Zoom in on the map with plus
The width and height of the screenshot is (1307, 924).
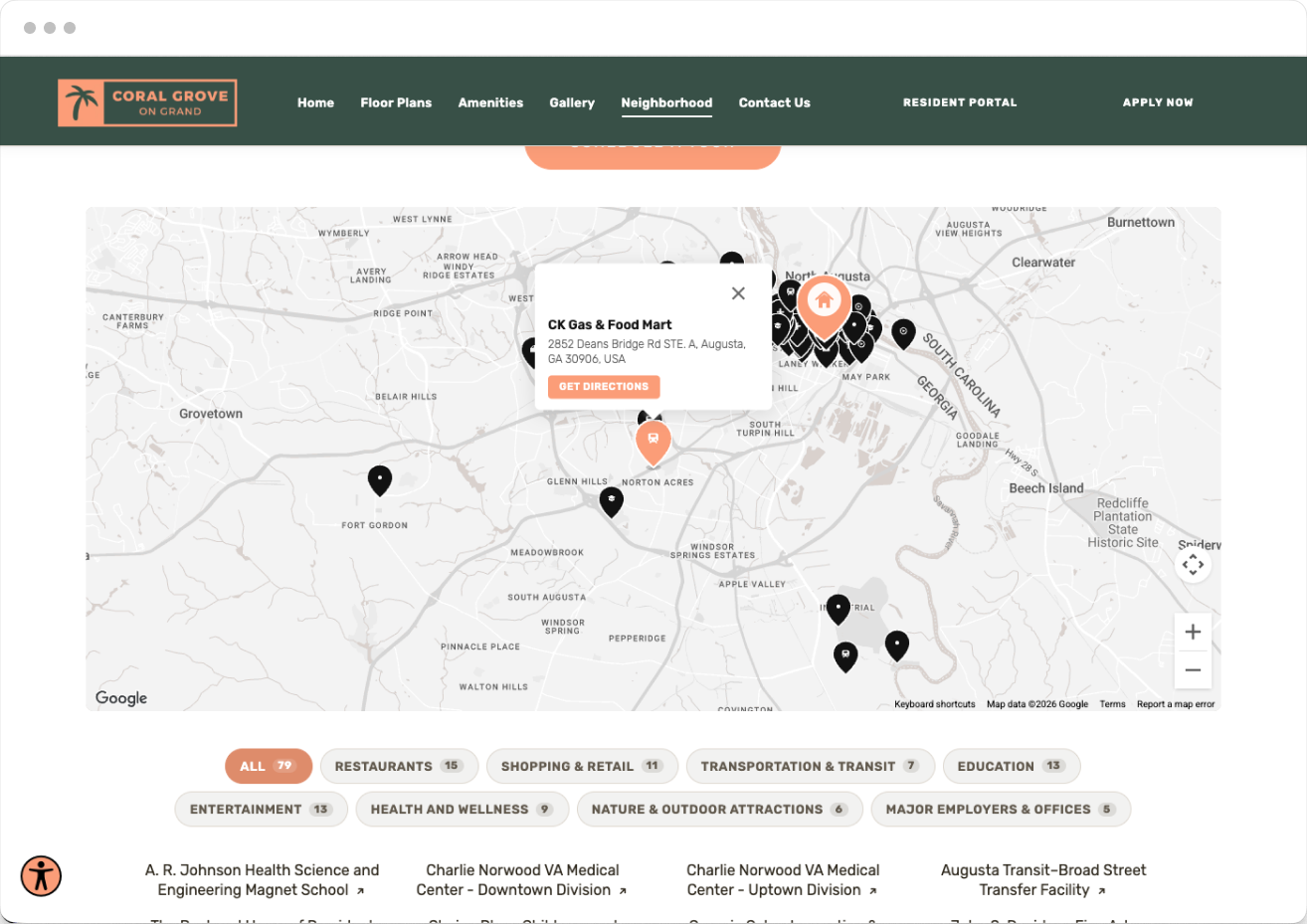[x=1193, y=632]
